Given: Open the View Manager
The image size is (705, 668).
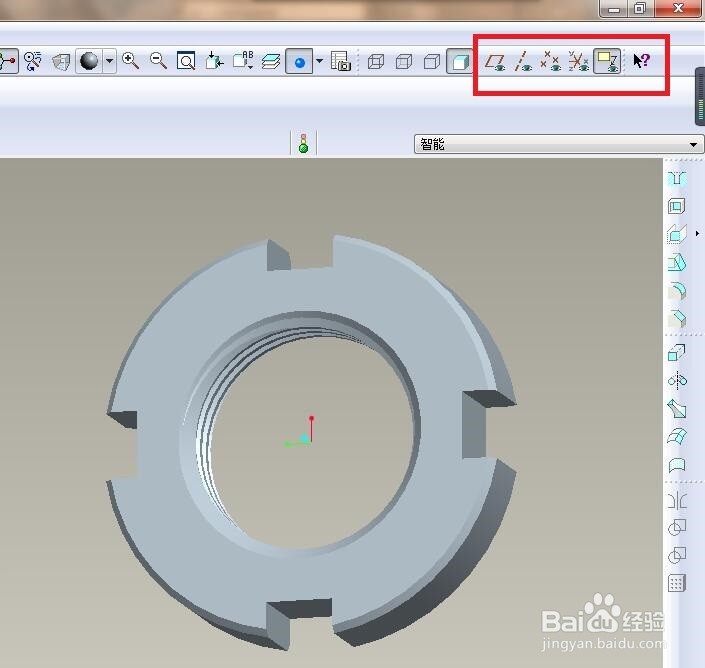Looking at the screenshot, I should [340, 61].
